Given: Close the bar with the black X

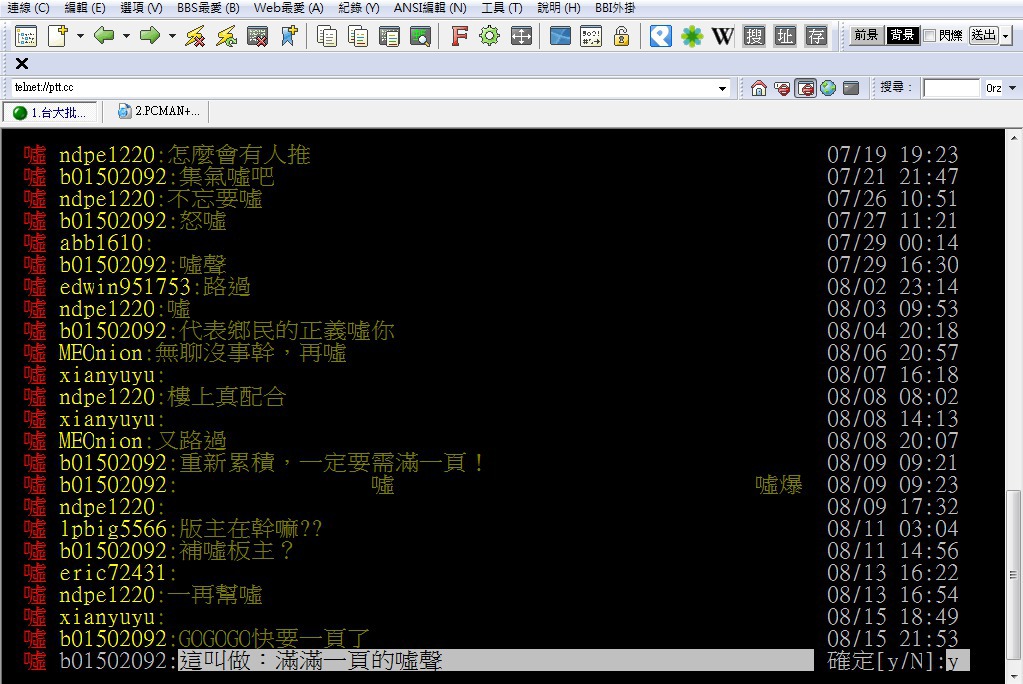Looking at the screenshot, I should [x=22, y=63].
